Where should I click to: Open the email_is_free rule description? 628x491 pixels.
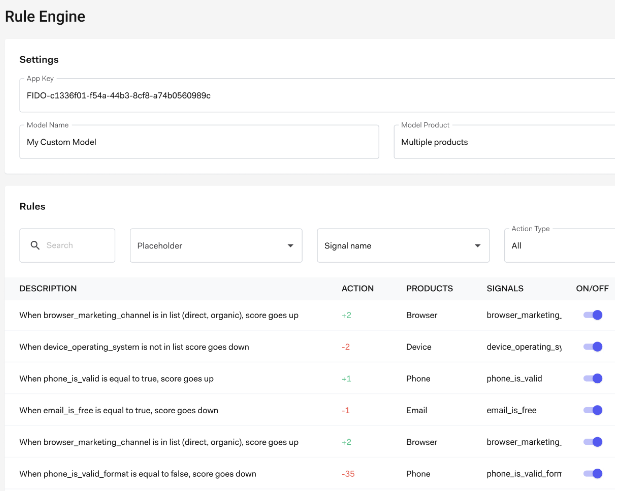[118, 410]
